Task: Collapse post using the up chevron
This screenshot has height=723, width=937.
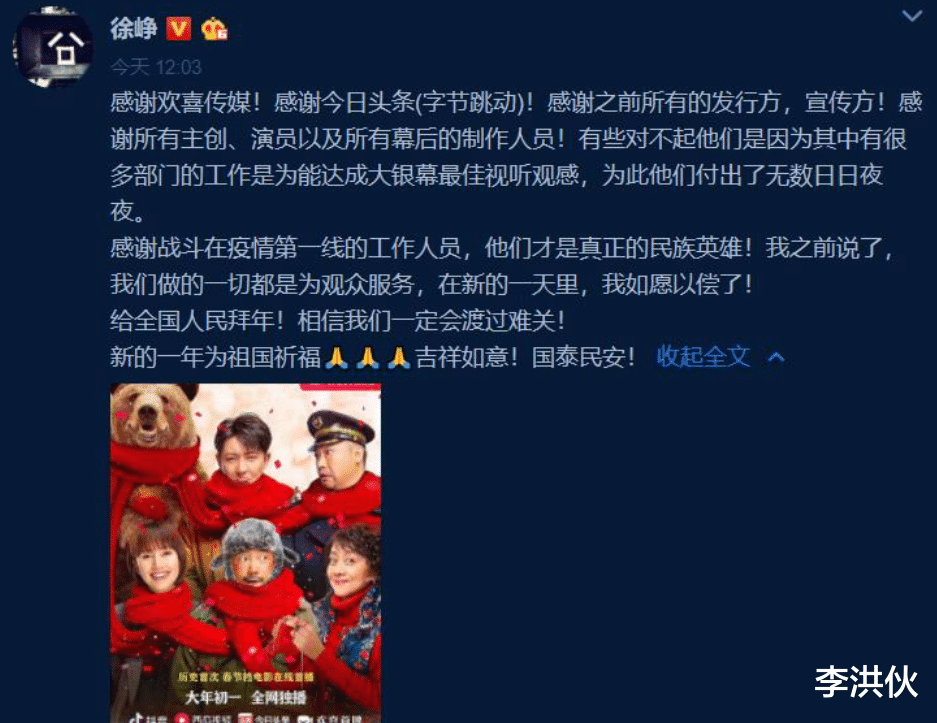Action: (776, 357)
